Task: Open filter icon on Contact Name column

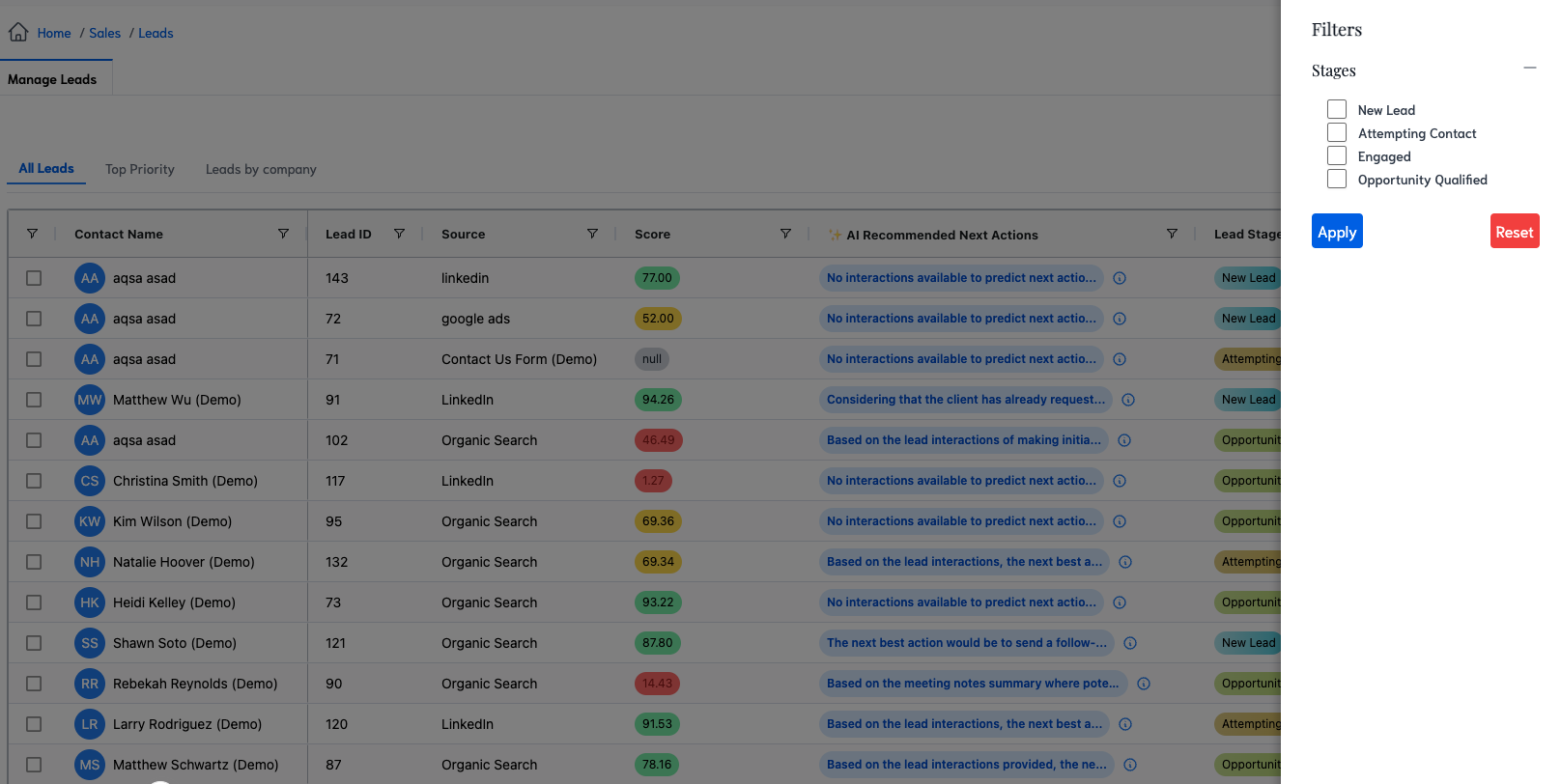Action: point(283,234)
